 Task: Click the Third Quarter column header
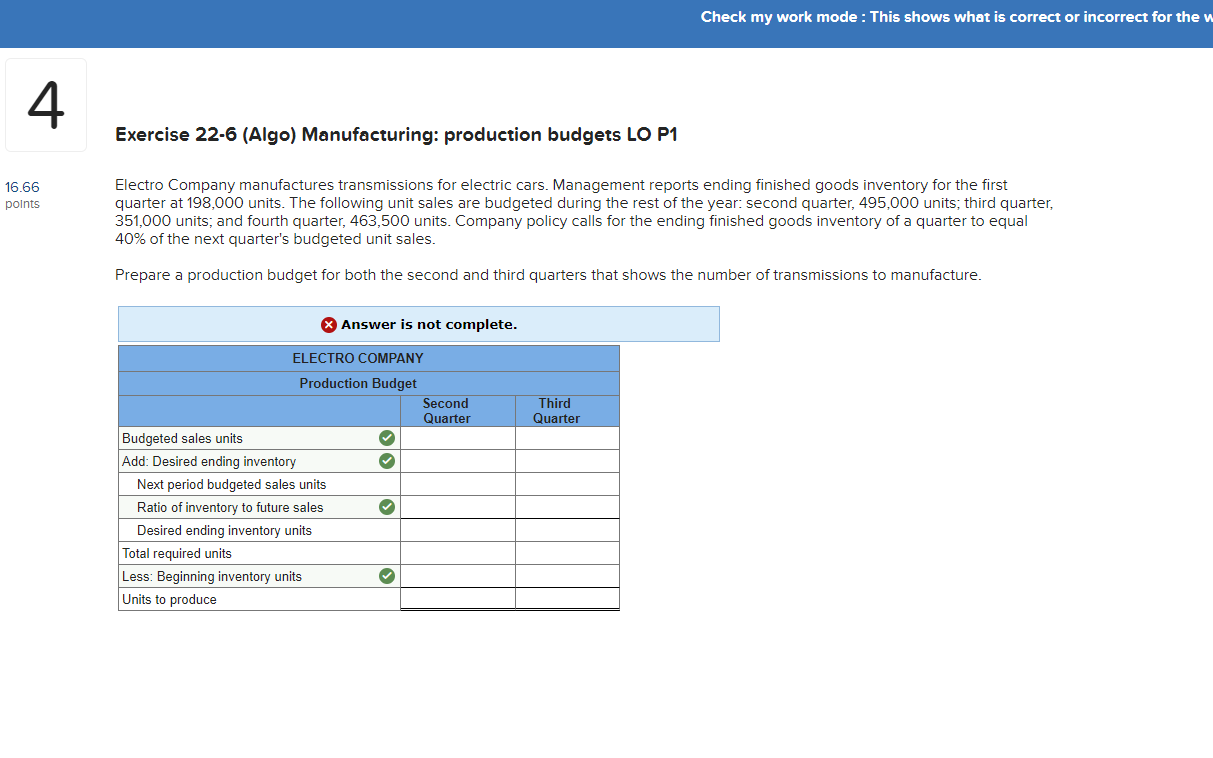coord(555,410)
